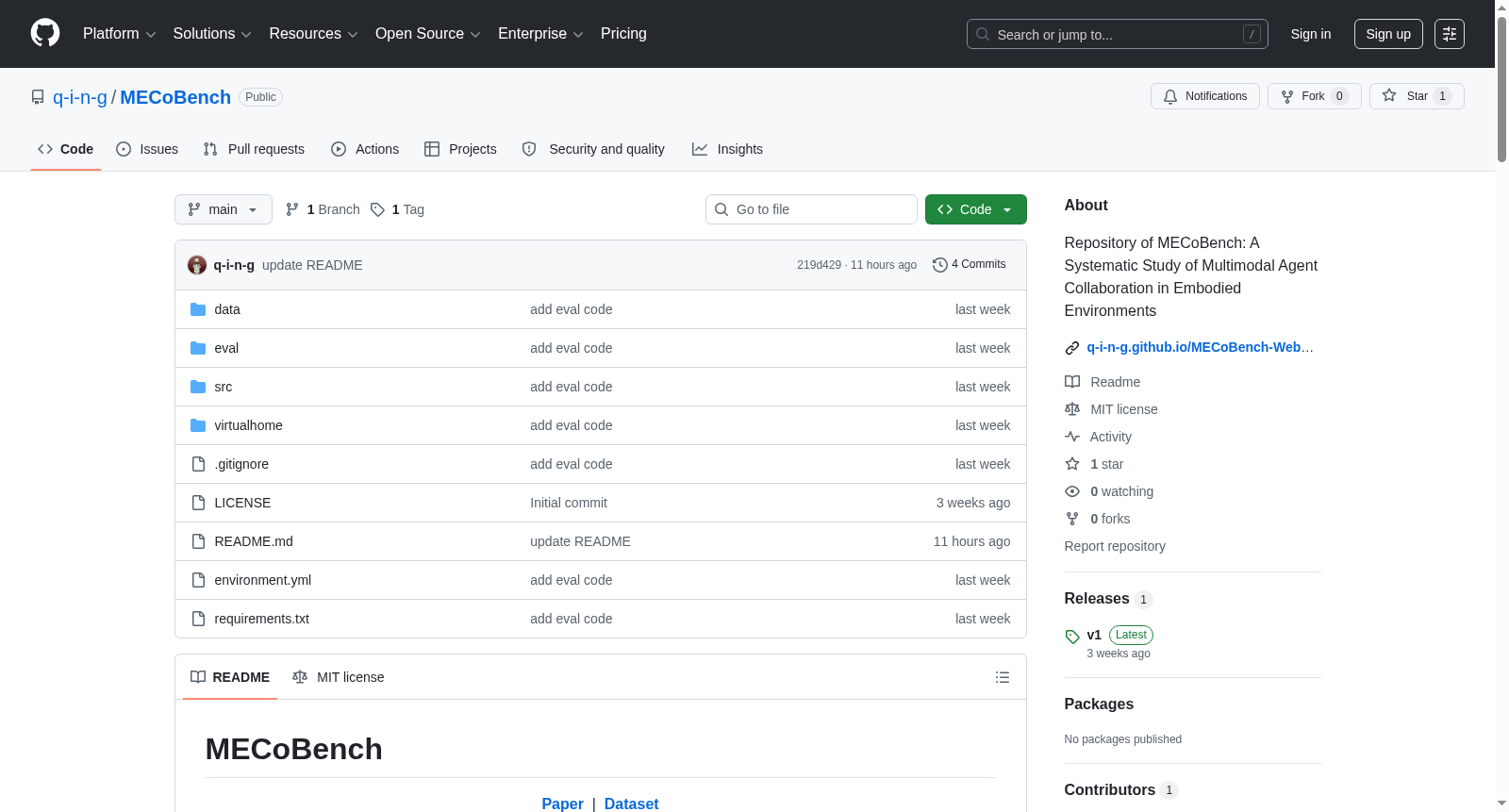Click the scale icon beside MIT license in About
This screenshot has height=812, width=1509.
1072,409
